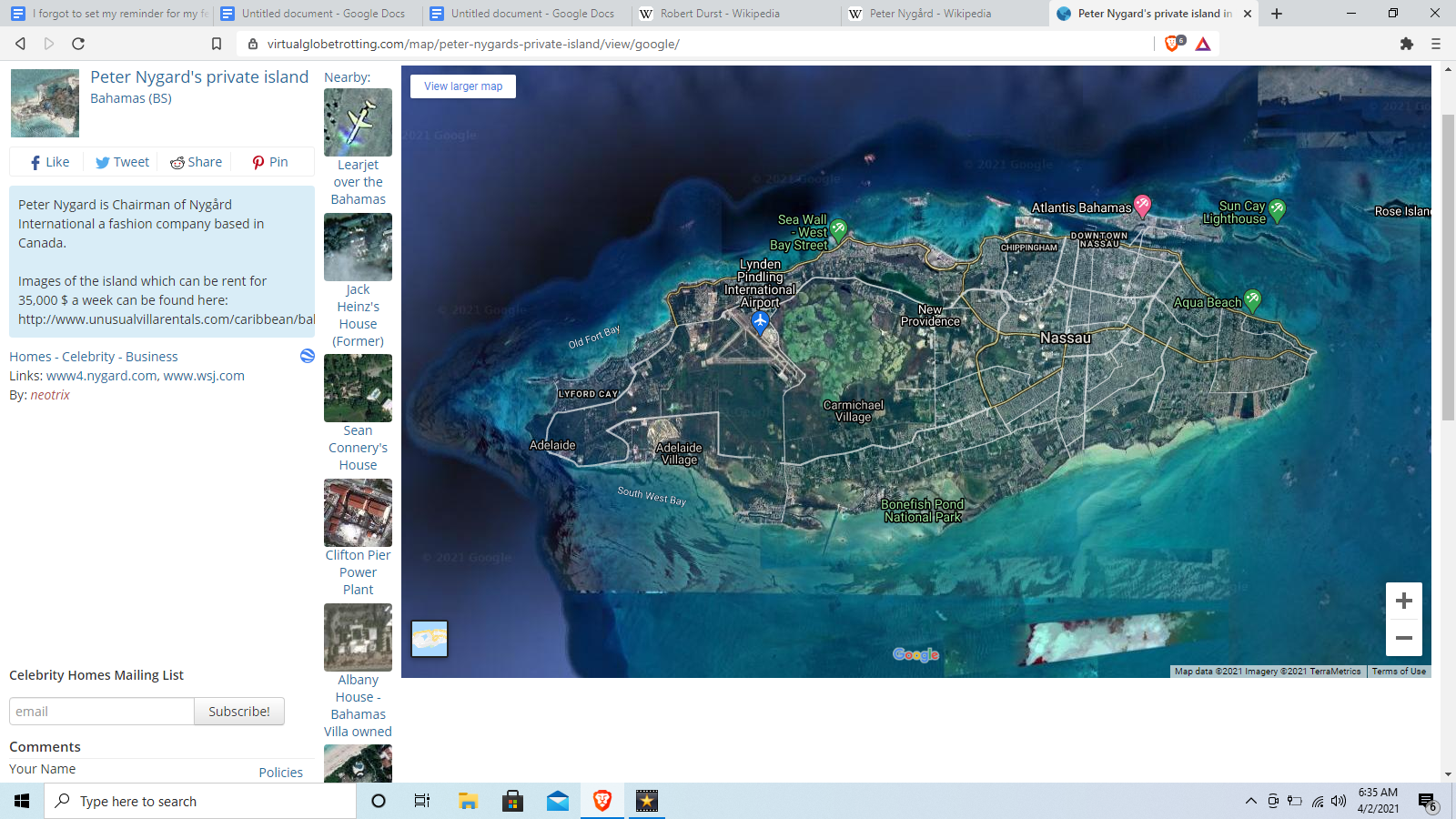Reload the current page
Screen dimensions: 1456x819
(78, 44)
